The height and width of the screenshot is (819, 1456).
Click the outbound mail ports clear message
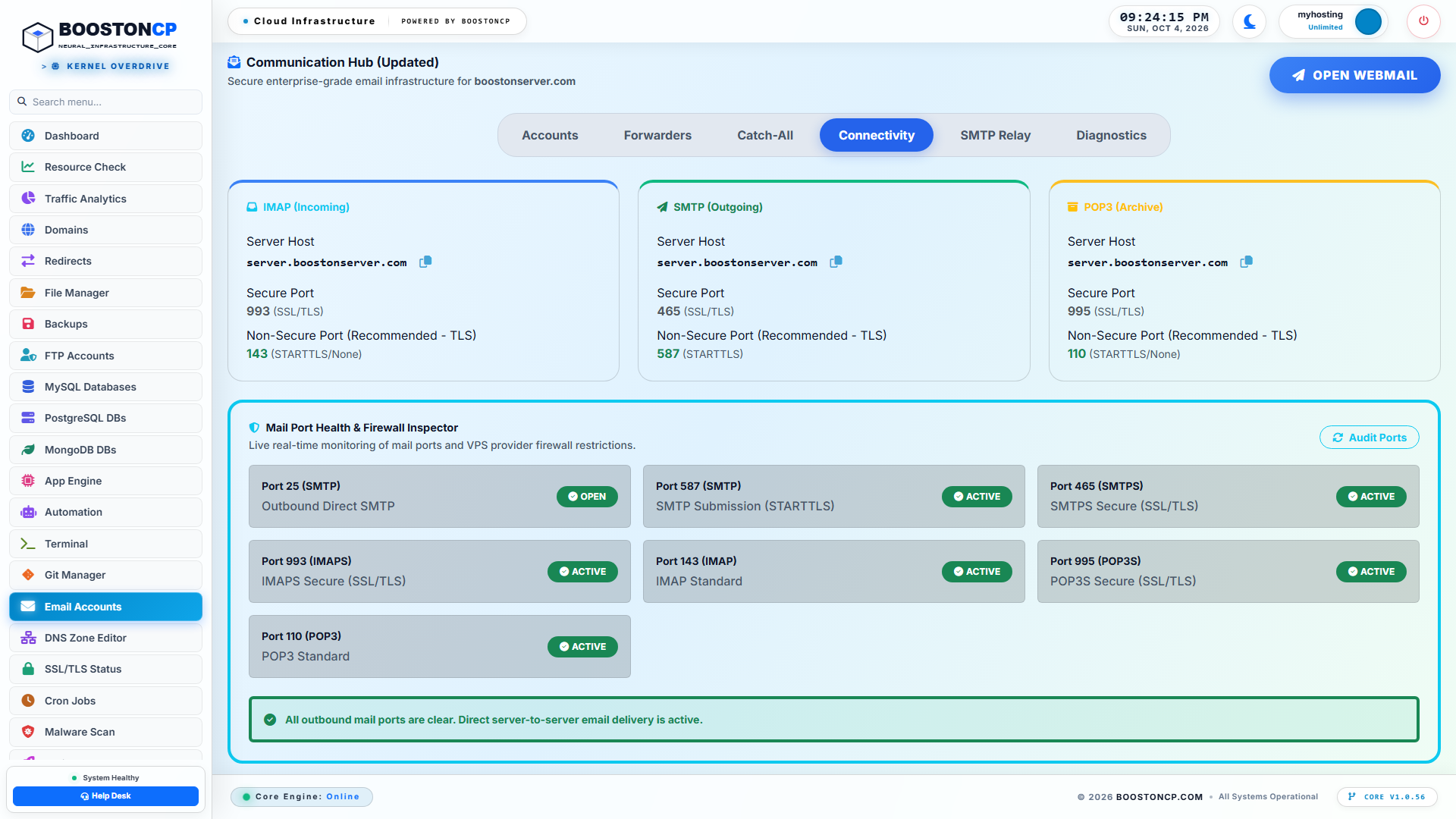coord(494,720)
